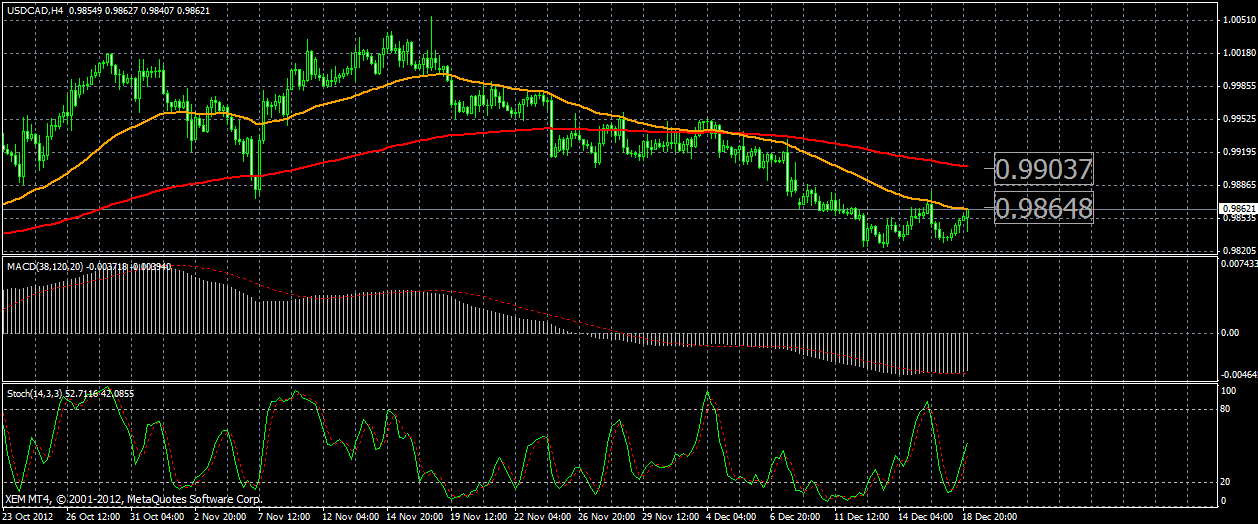This screenshot has height=524, width=1258.
Task: Click the 80 level on Stochastic scale
Action: click(x=1226, y=408)
